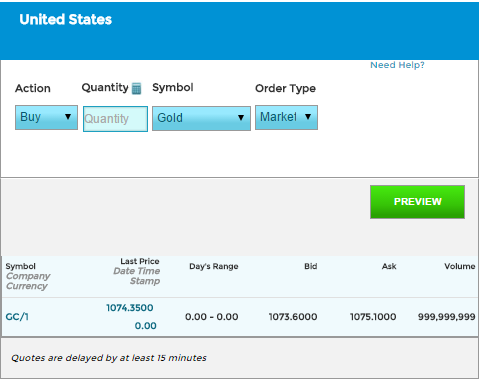The image size is (480, 381).
Task: Click the bid value 1073.6000
Action: pyautogui.click(x=293, y=317)
